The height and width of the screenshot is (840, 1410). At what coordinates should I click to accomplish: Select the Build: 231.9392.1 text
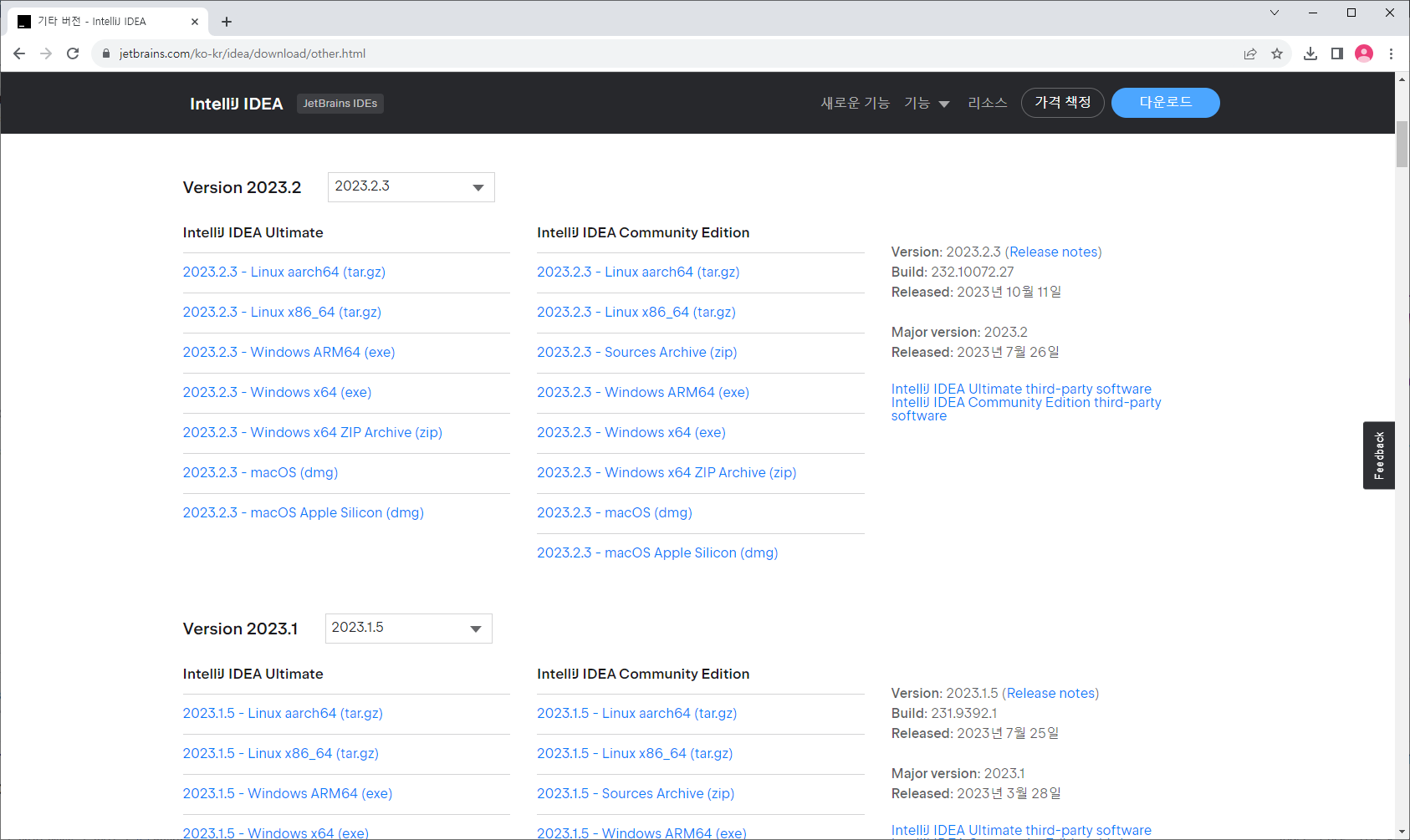(944, 714)
